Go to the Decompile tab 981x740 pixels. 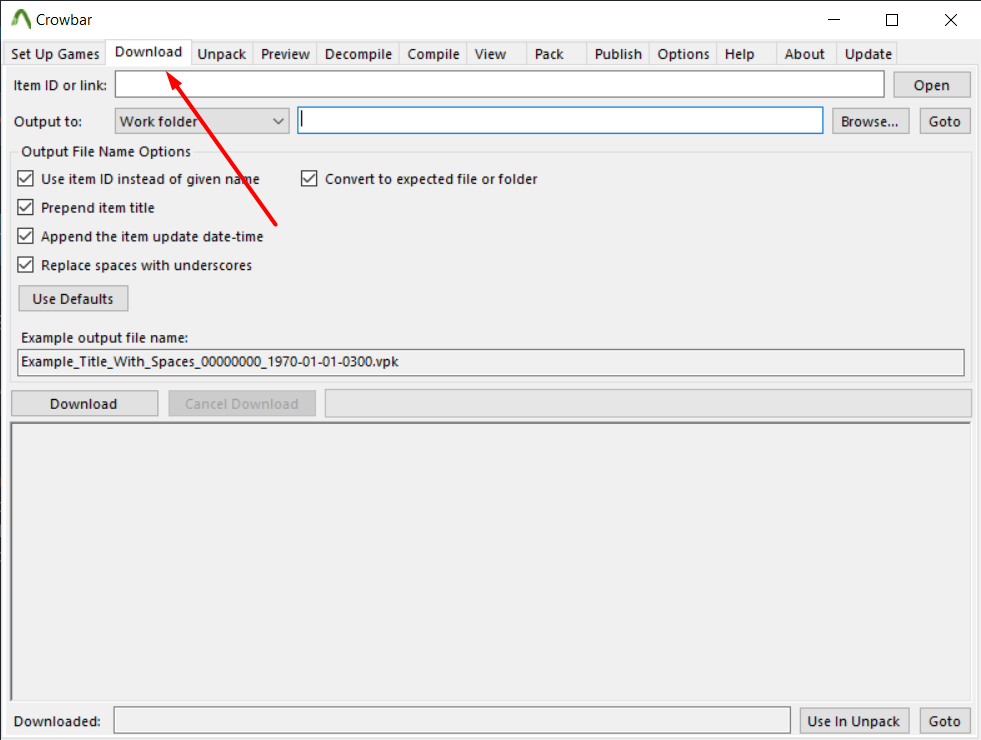coord(358,54)
